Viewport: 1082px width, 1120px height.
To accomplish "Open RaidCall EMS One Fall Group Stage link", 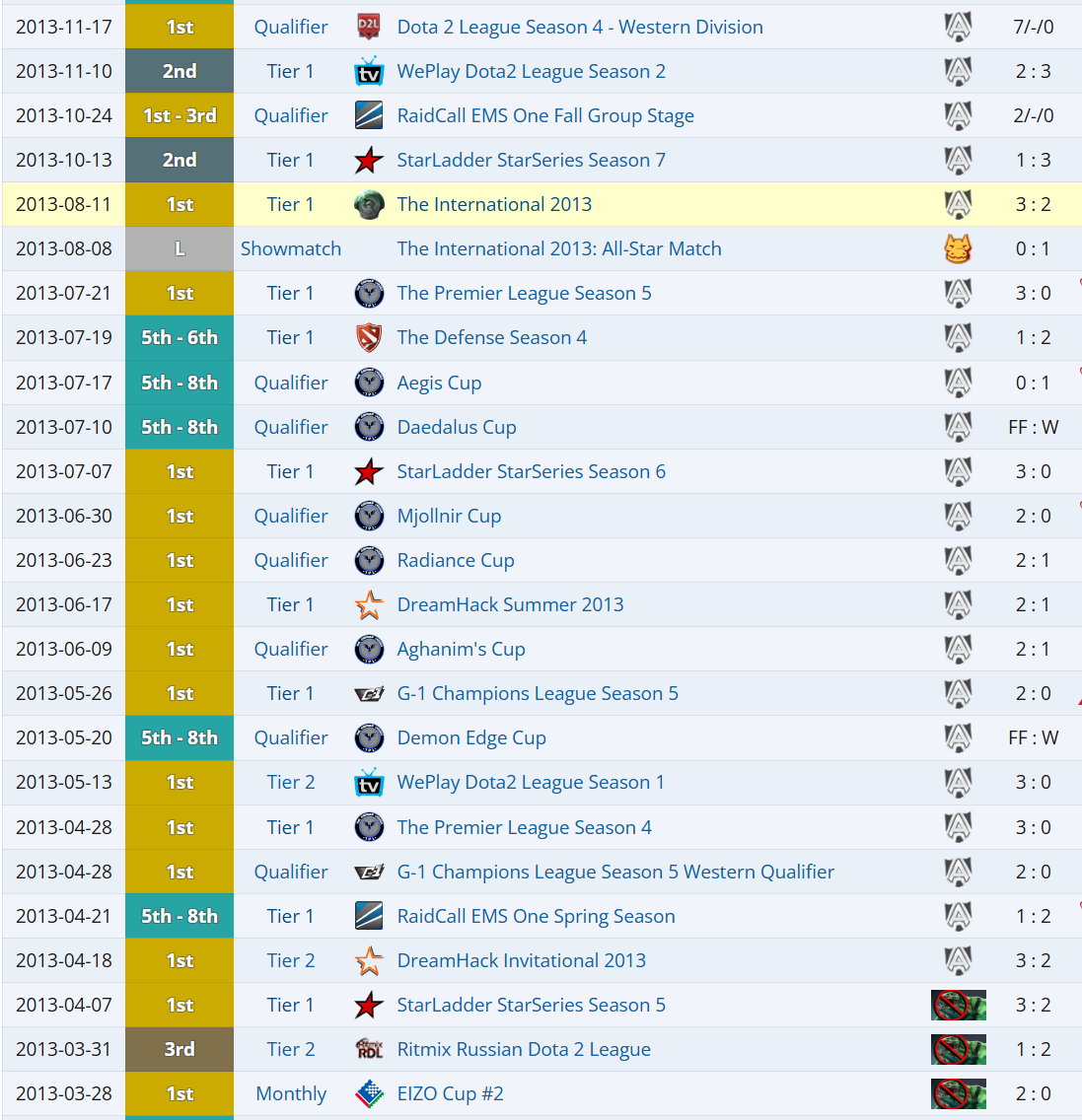I will (545, 115).
